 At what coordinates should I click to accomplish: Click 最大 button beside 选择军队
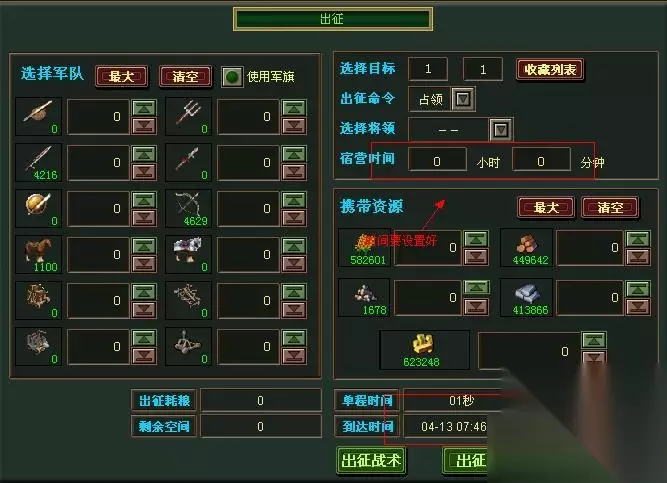(122, 77)
